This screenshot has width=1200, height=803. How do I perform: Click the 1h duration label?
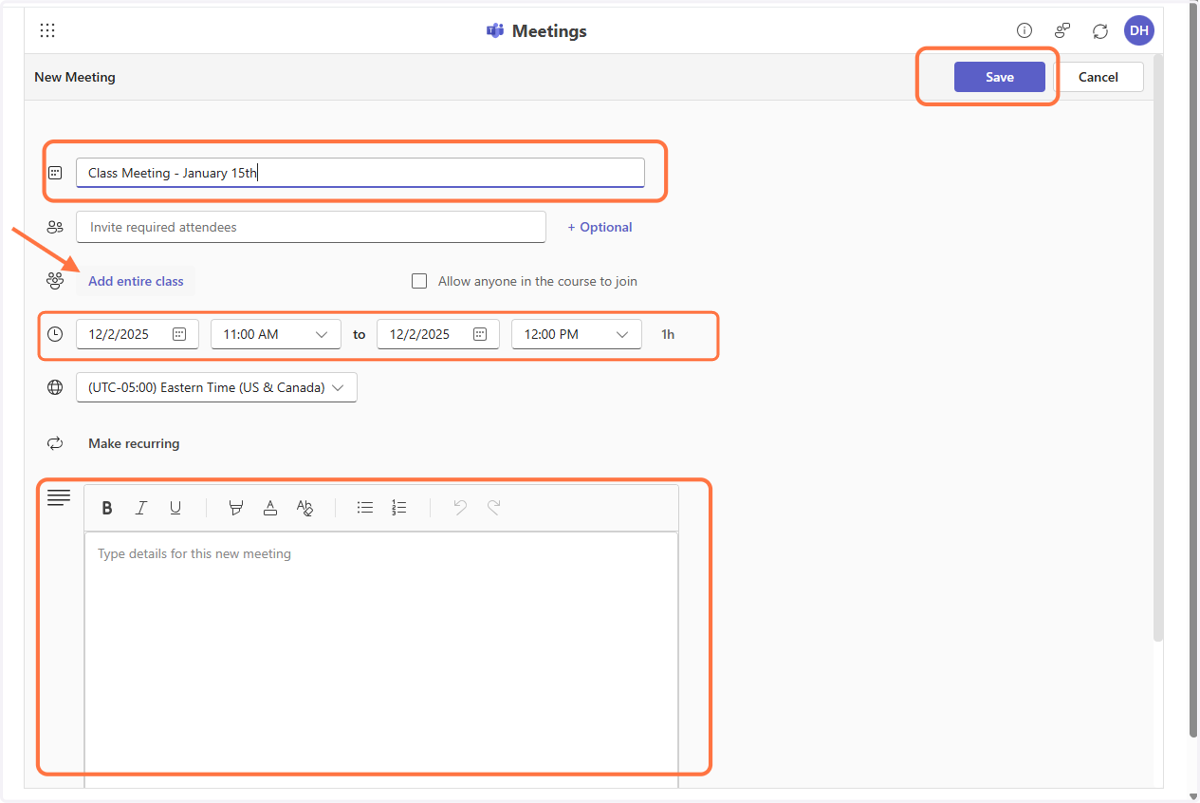668,334
